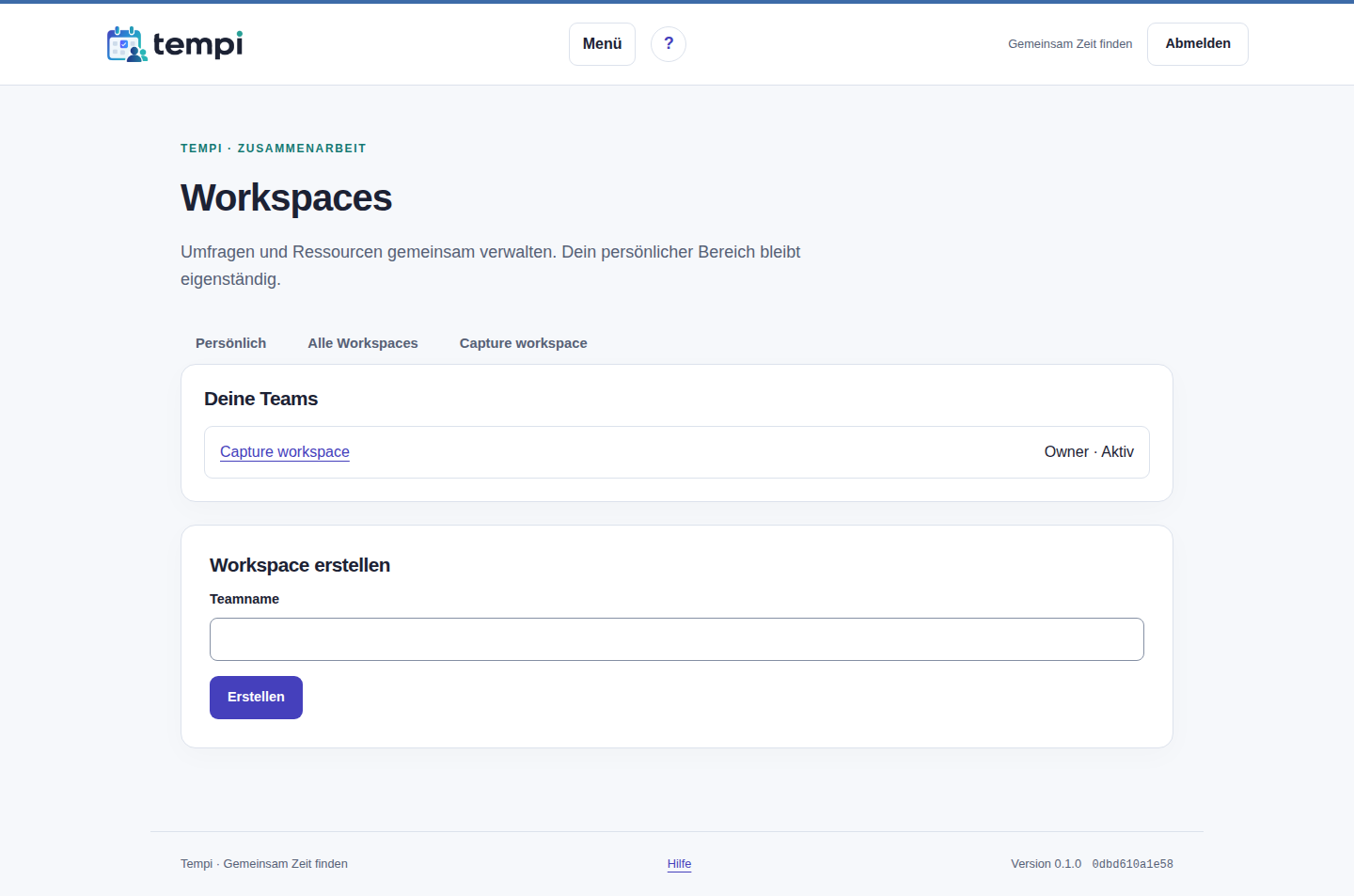Click the 'Workspaces' page heading
Image resolution: width=1354 pixels, height=896 pixels.
pyautogui.click(x=287, y=198)
